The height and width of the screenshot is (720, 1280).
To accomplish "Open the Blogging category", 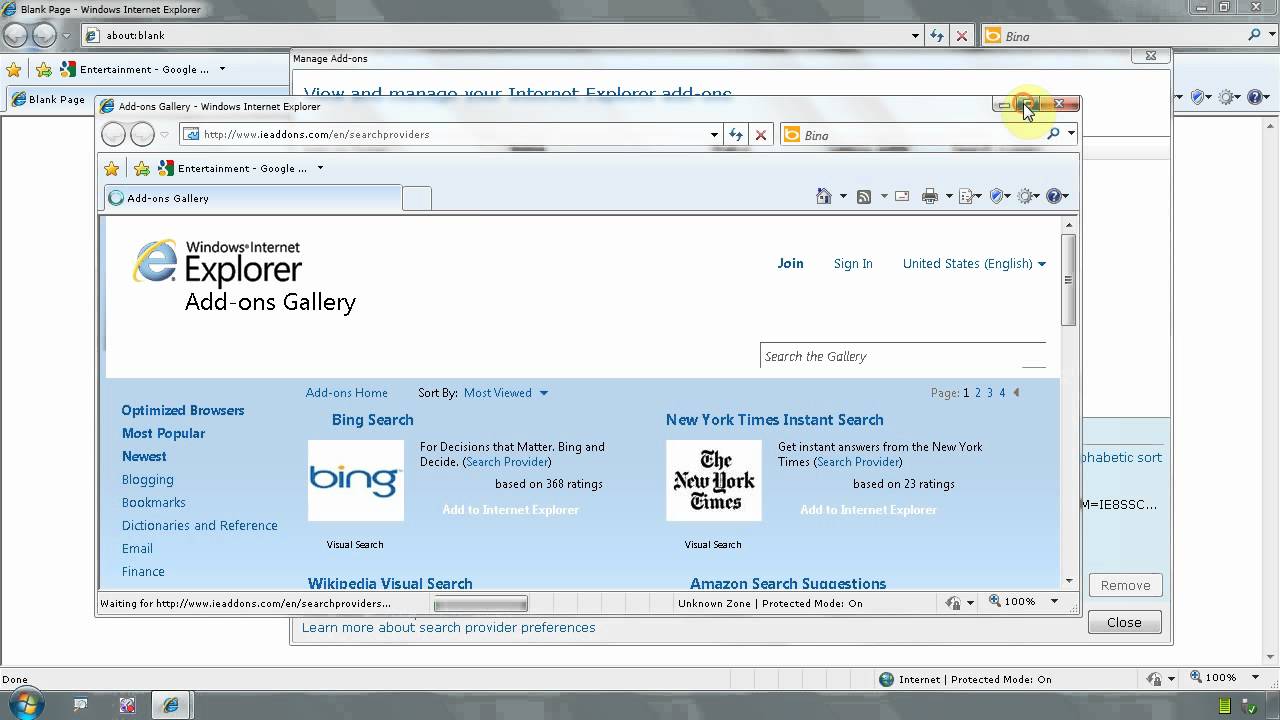I will [x=147, y=480].
